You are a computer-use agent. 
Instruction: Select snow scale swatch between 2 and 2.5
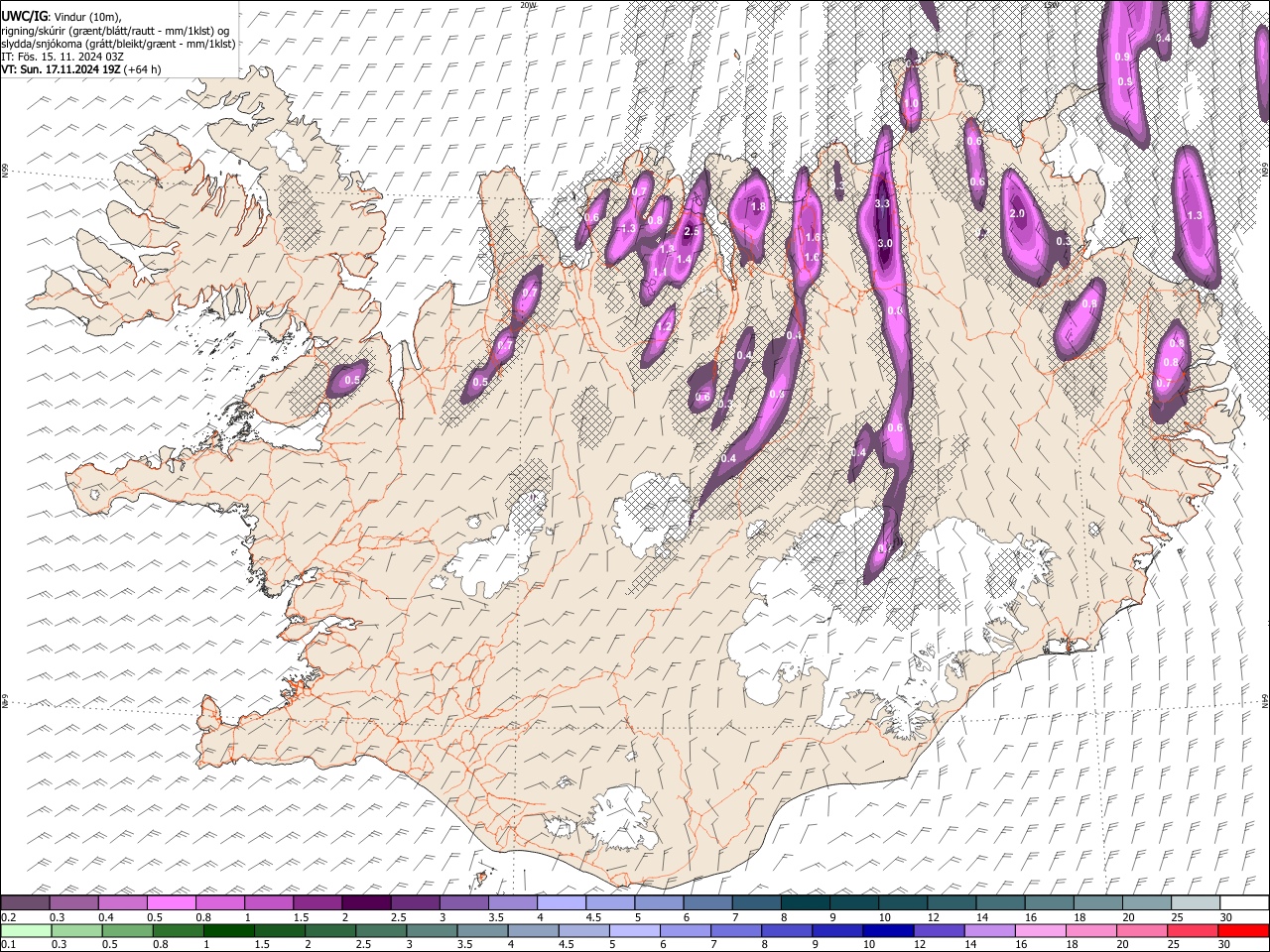point(366,902)
